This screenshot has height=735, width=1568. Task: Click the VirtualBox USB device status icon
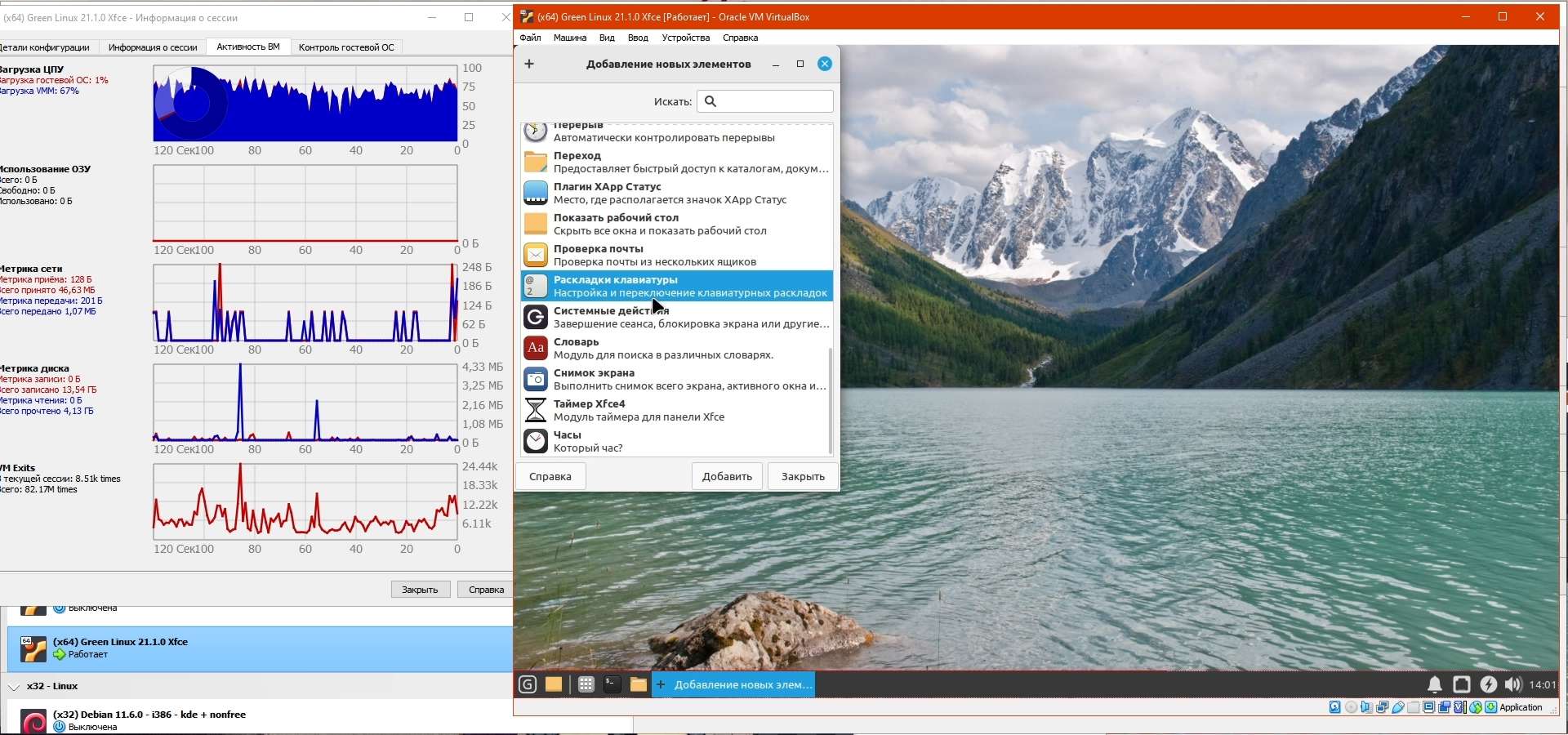(x=1398, y=707)
